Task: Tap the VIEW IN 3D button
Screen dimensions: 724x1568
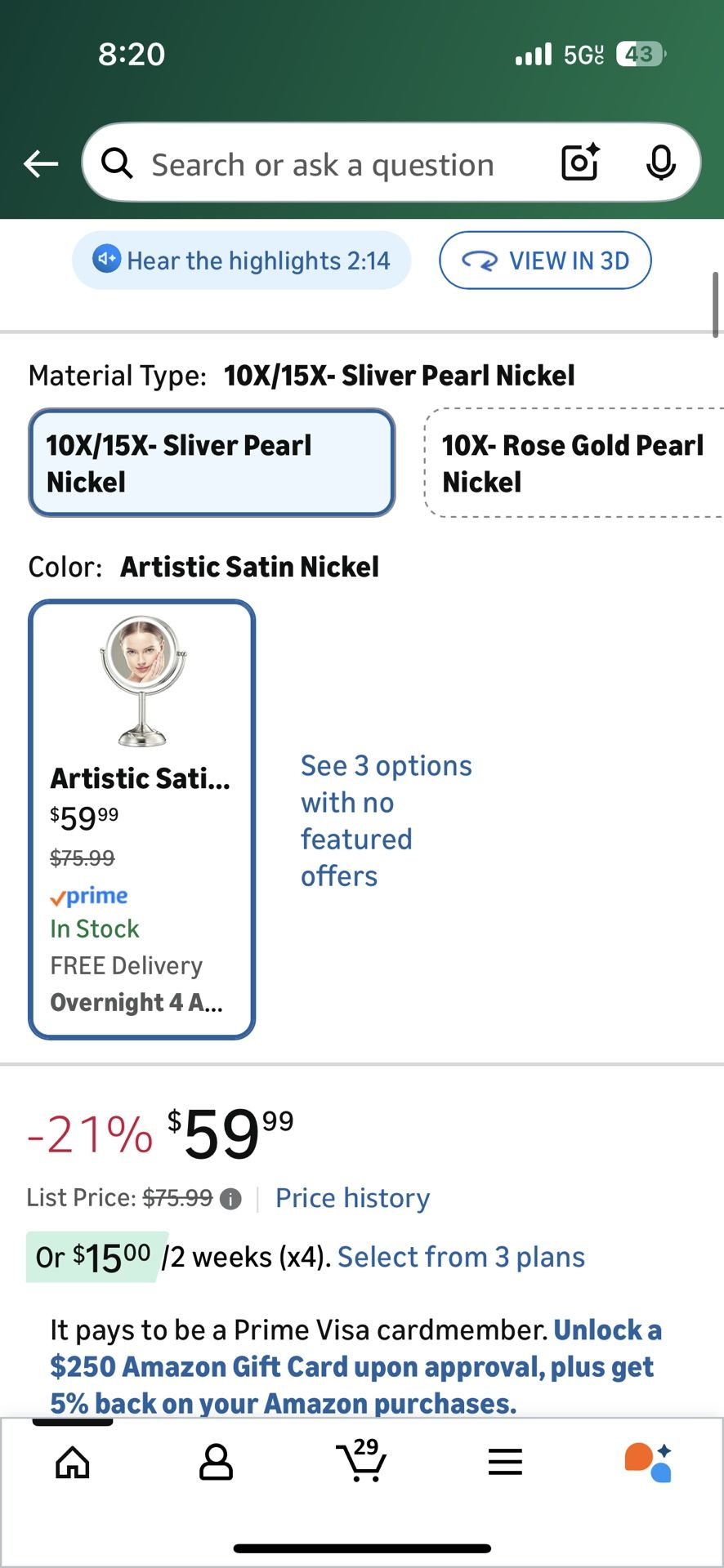Action: point(545,261)
